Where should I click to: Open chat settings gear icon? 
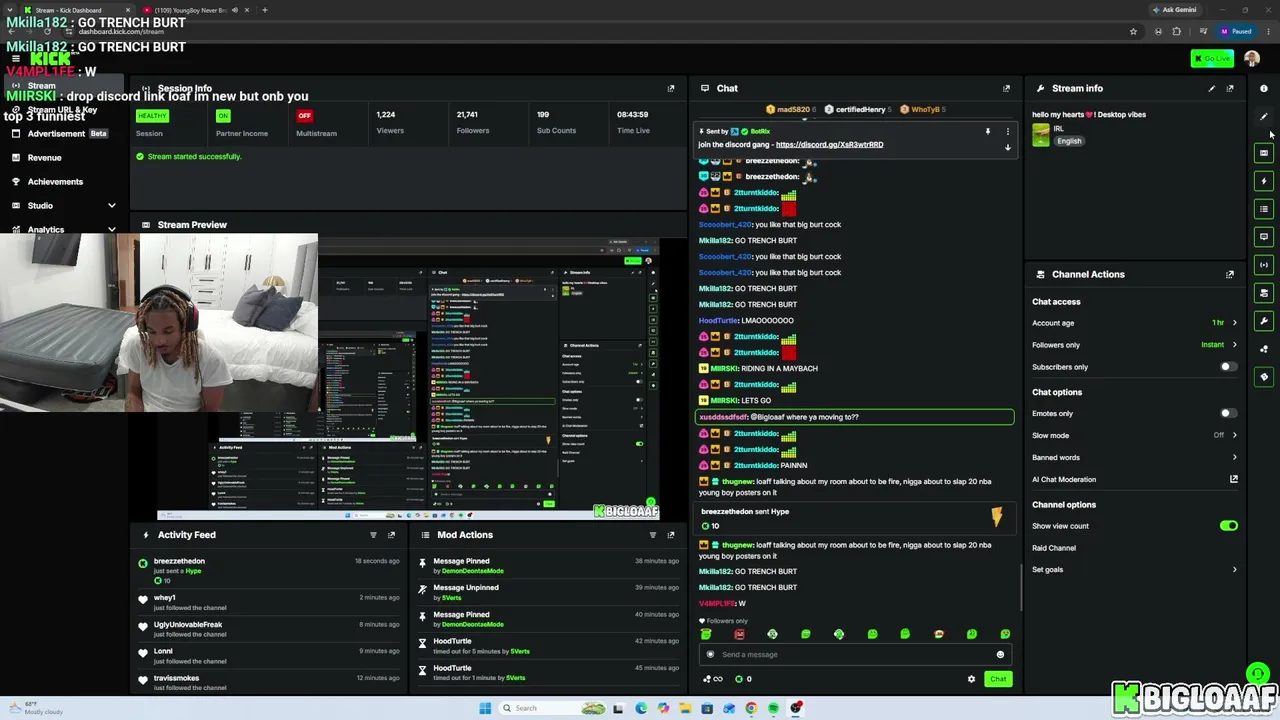point(971,679)
